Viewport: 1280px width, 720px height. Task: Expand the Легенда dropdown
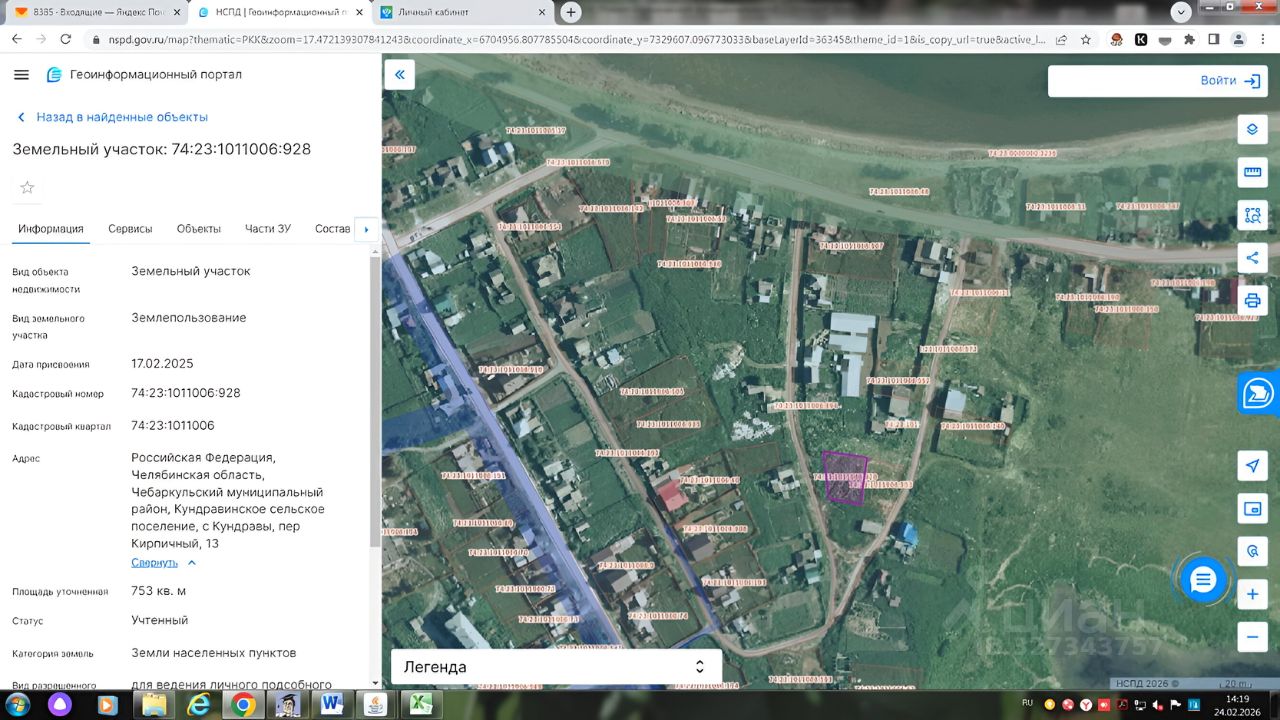[555, 667]
